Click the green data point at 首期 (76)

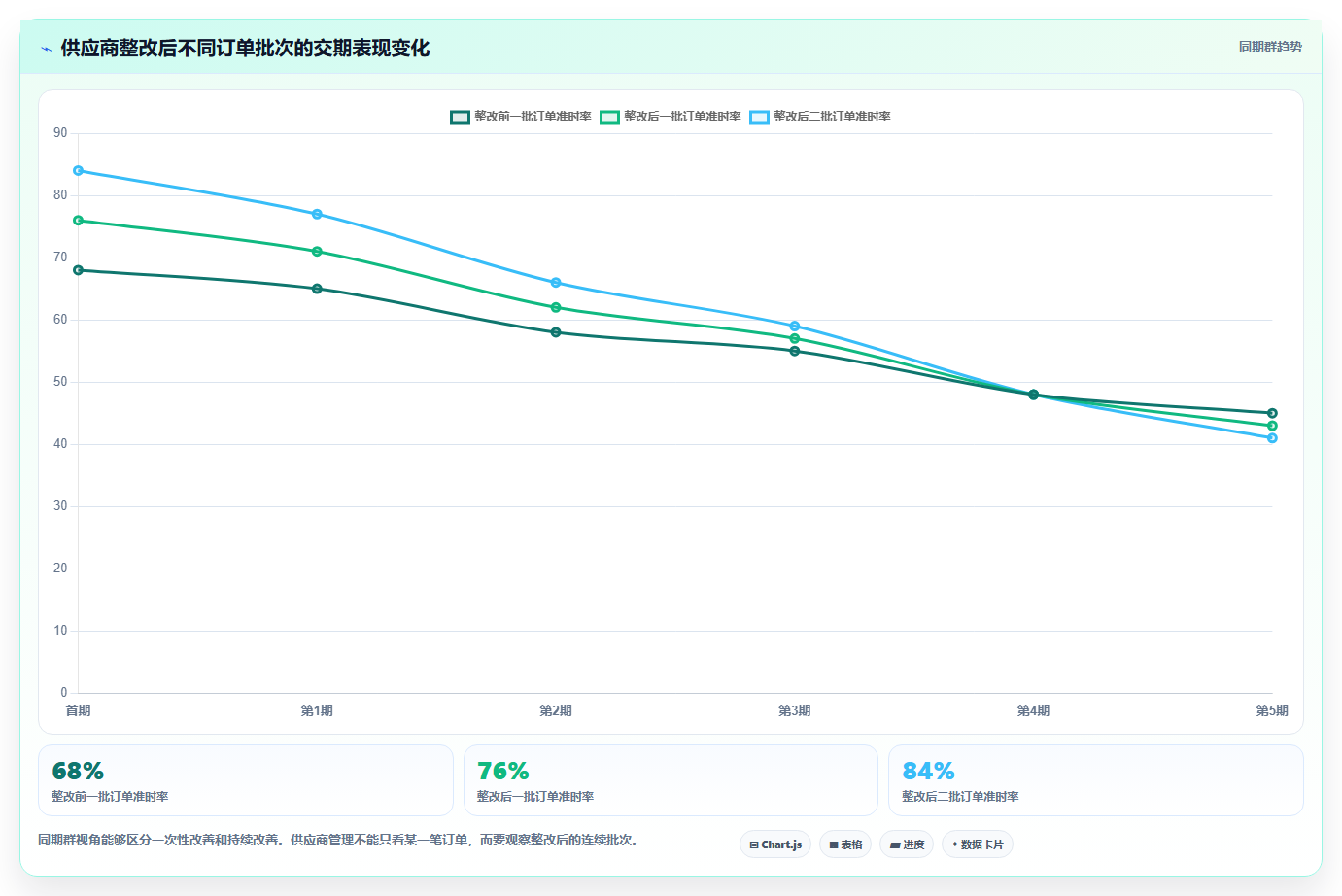click(79, 221)
